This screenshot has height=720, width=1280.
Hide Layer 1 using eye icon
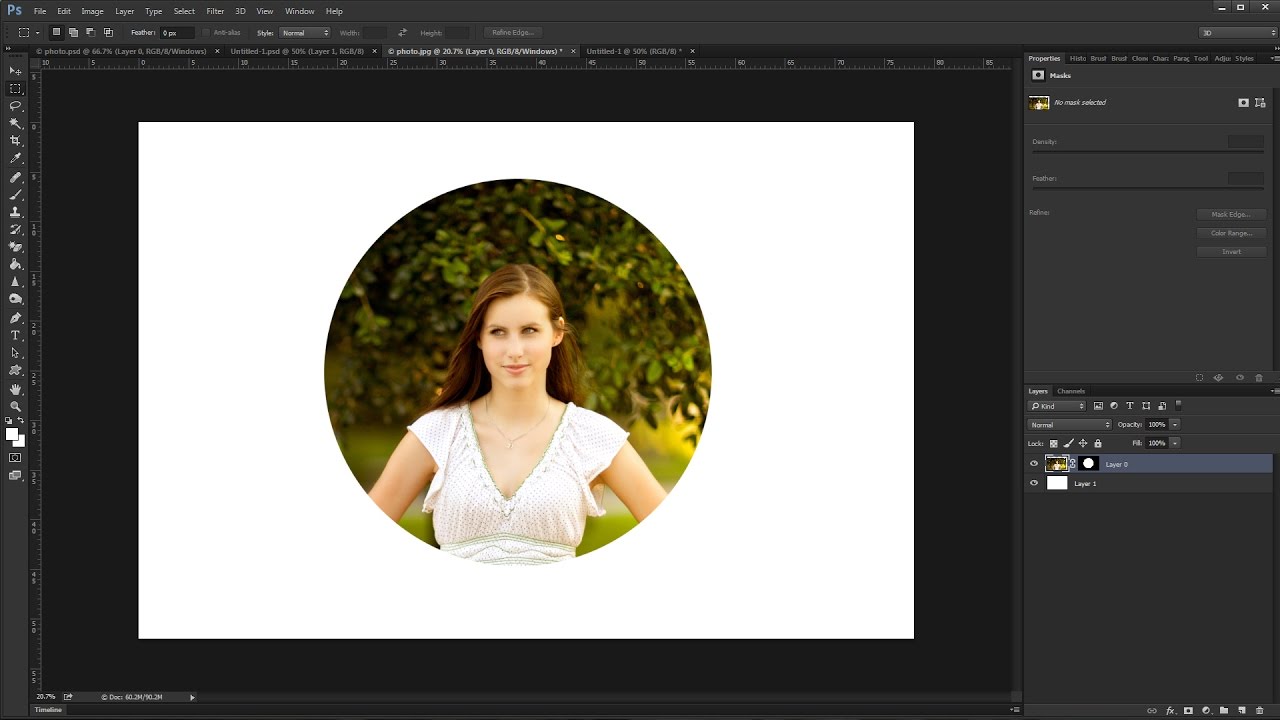tap(1034, 483)
